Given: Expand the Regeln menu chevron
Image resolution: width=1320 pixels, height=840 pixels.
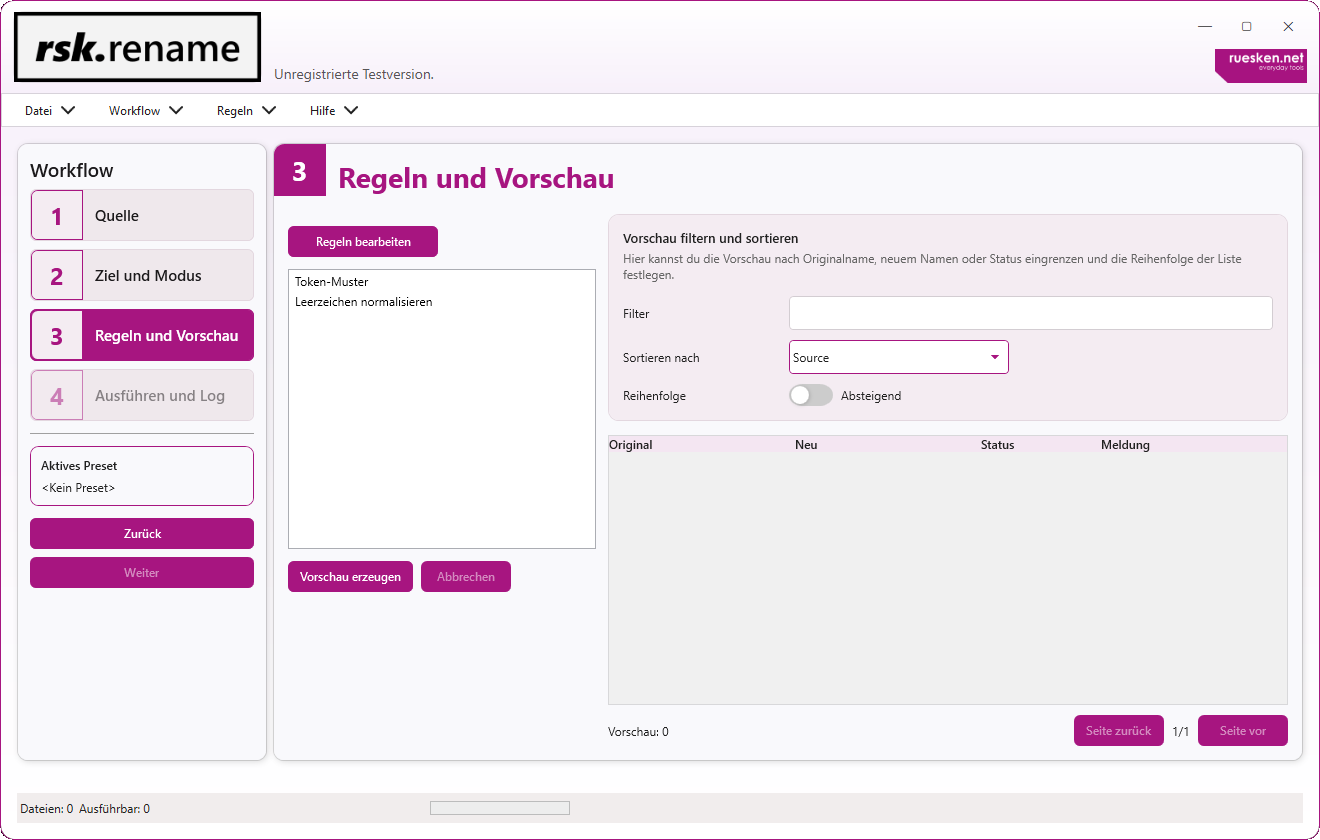Looking at the screenshot, I should [x=268, y=111].
